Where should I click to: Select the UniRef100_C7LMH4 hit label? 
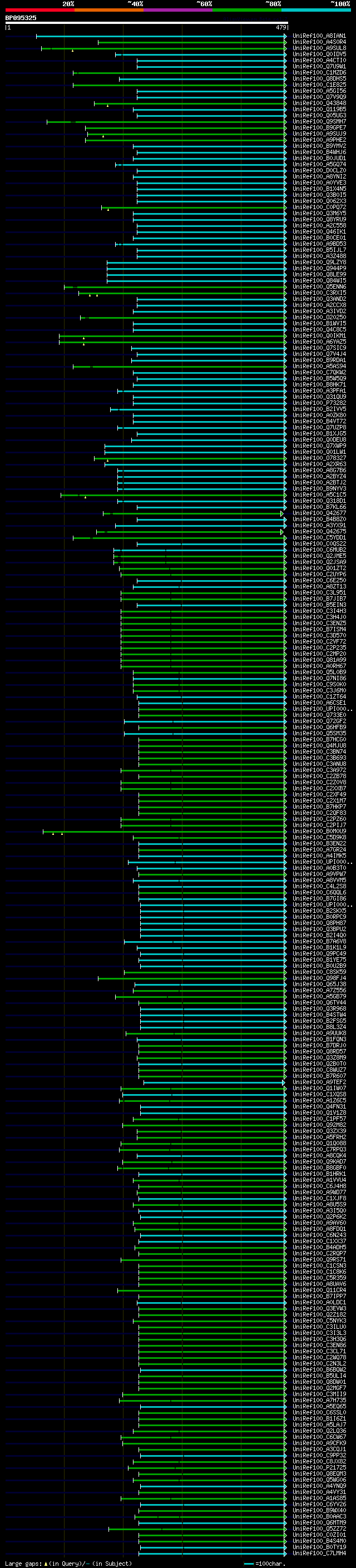click(319, 1554)
